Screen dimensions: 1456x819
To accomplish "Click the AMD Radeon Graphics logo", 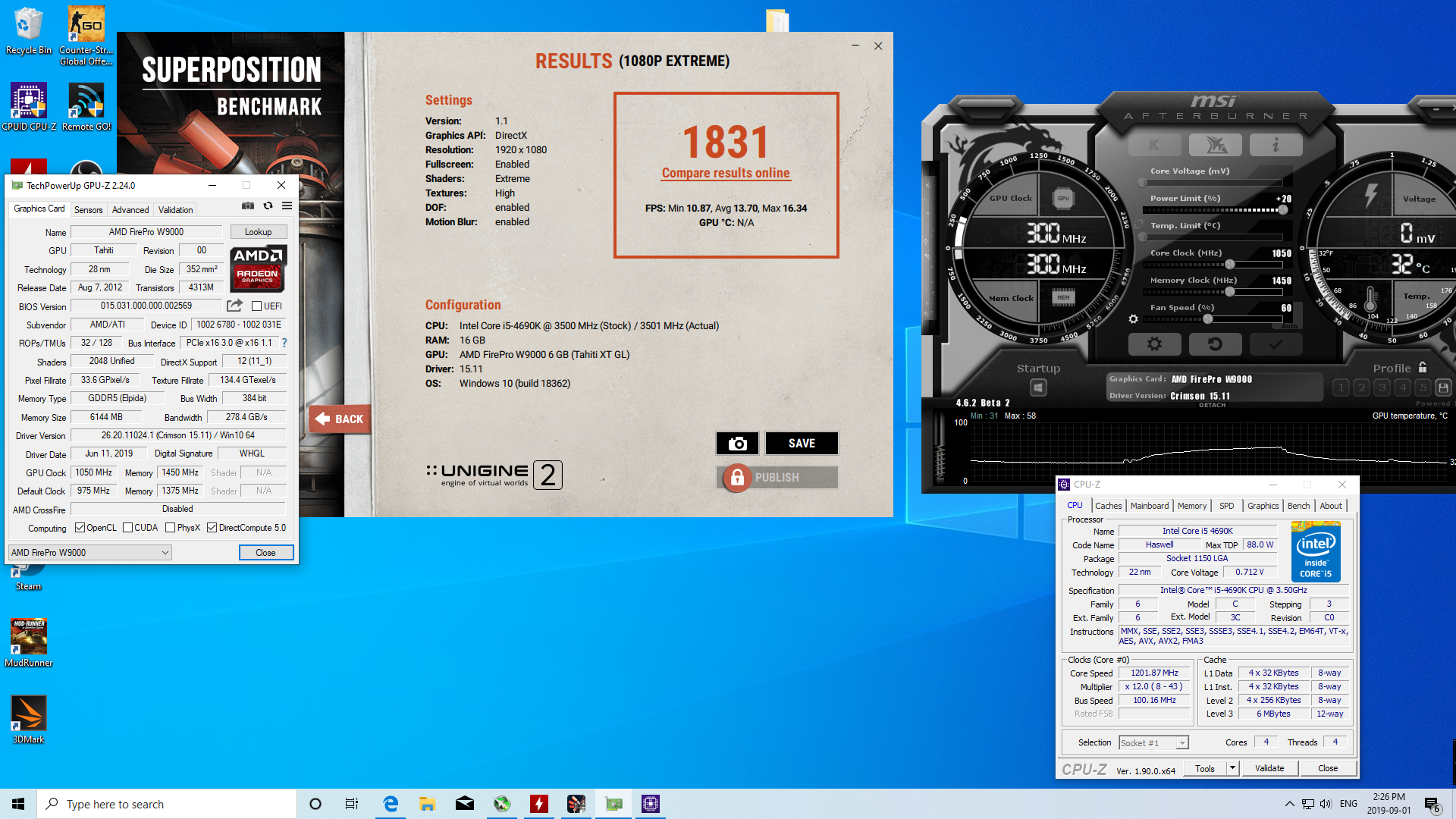I will [258, 268].
